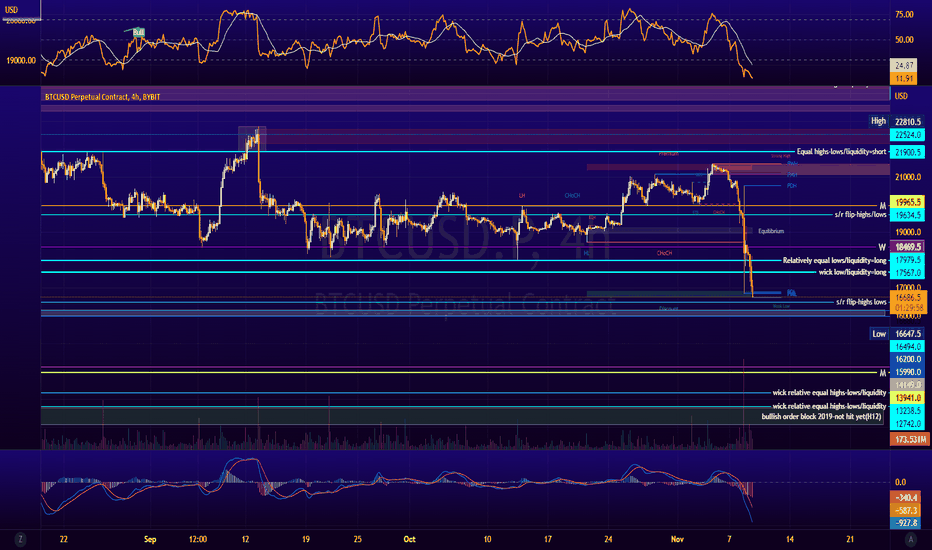Click the Nov label on the time axis
Viewport: 932px width, 550px height.
point(677,539)
